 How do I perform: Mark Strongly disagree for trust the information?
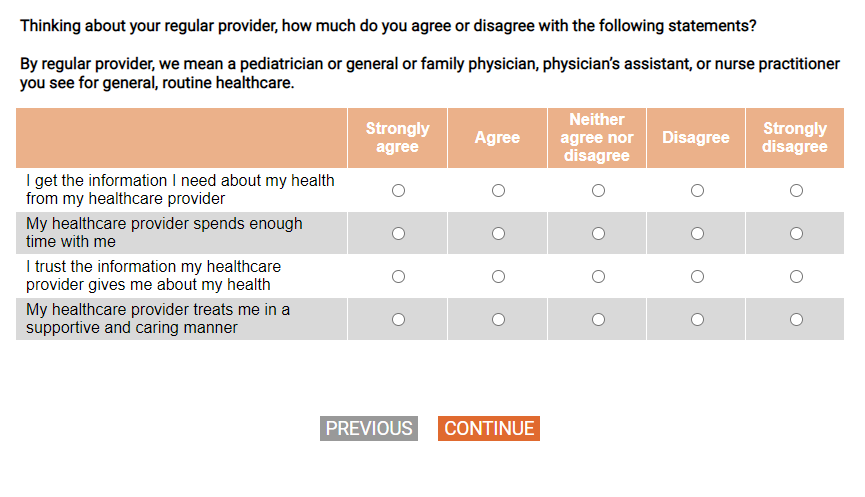tap(796, 276)
